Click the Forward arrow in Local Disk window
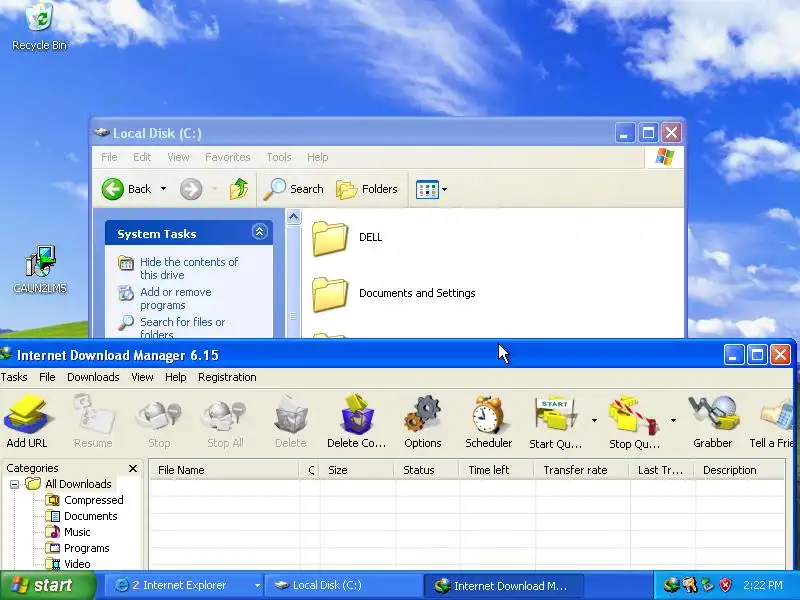Screen dimensions: 800x600 [x=191, y=189]
